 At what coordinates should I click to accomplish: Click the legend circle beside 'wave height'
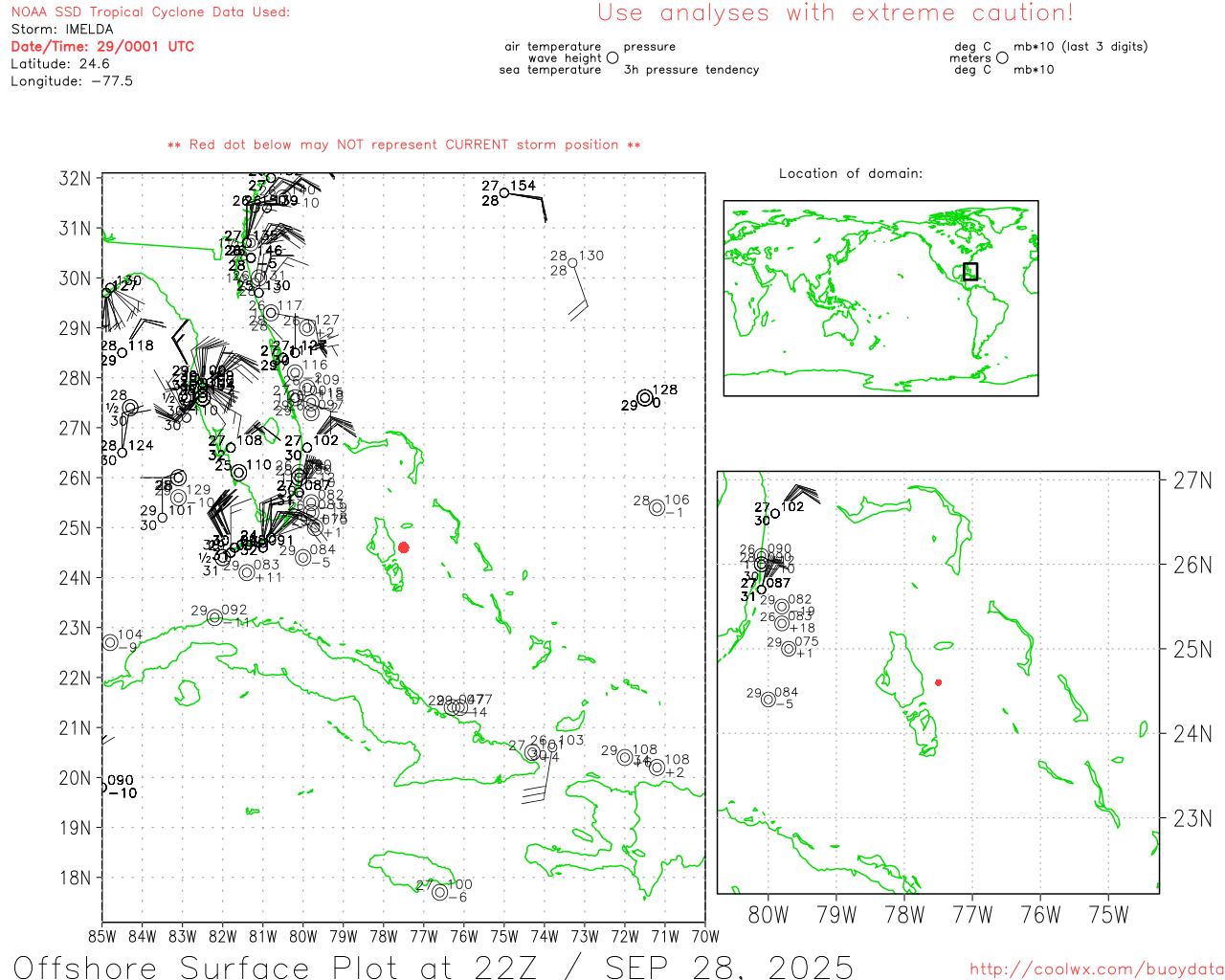(x=612, y=58)
